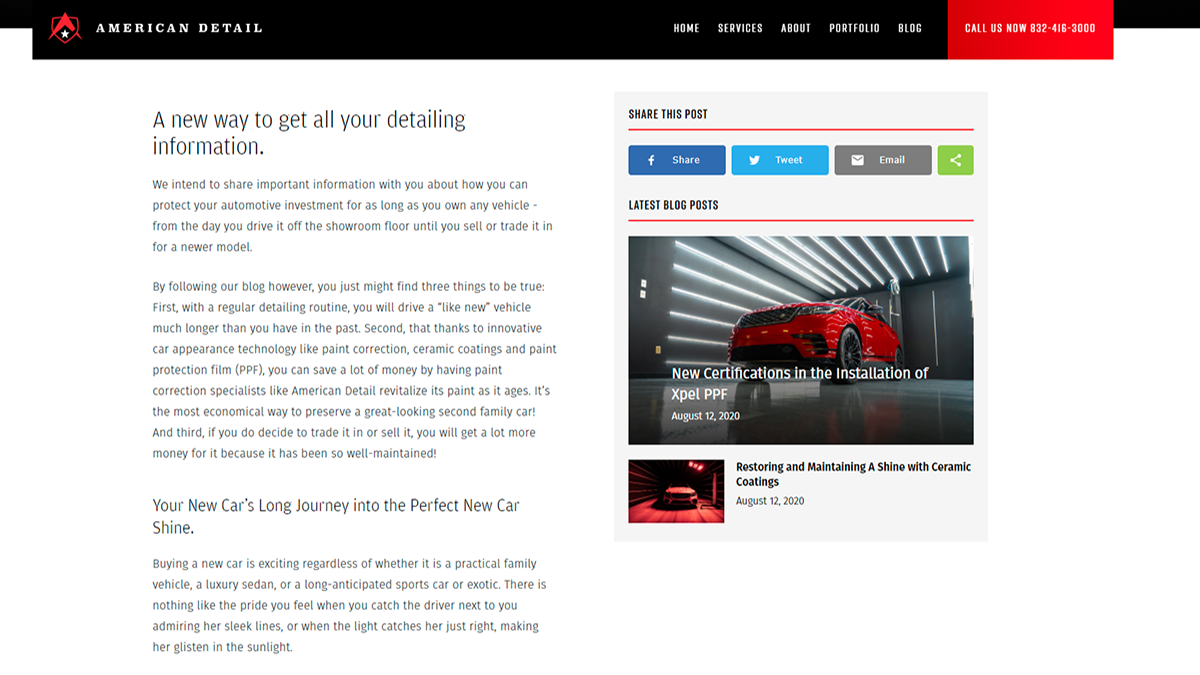Open Restoring and Maintaining A Shine post link
Screen dimensions: 1200x675
point(853,474)
